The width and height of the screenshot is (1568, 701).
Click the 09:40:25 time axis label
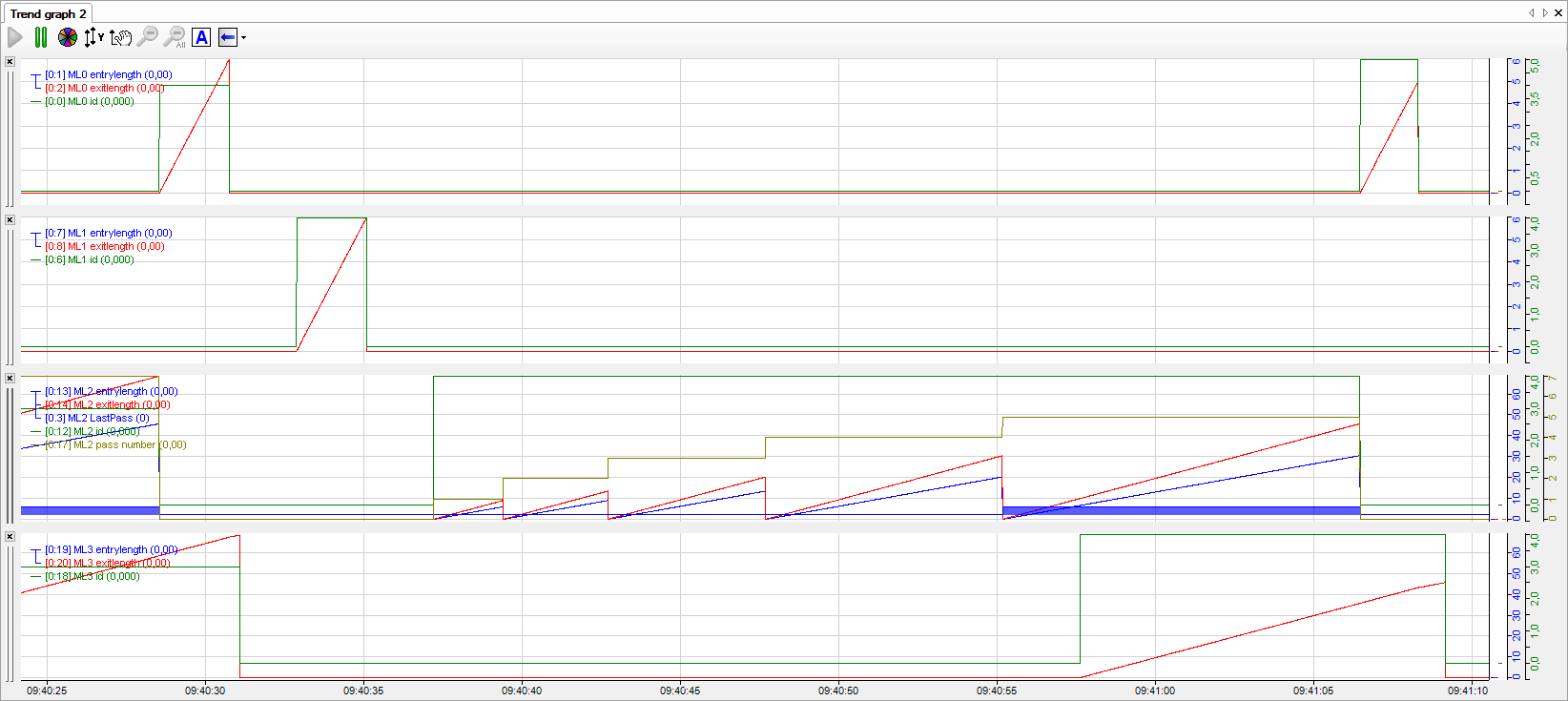point(47,691)
